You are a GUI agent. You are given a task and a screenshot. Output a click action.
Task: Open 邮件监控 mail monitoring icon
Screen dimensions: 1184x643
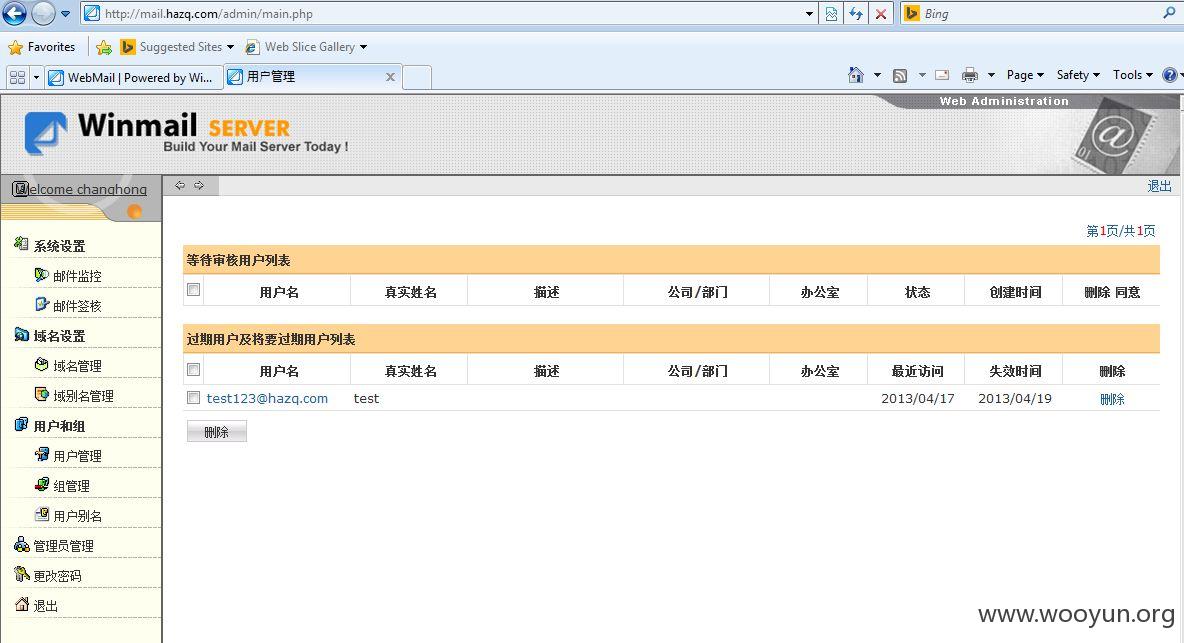point(42,275)
